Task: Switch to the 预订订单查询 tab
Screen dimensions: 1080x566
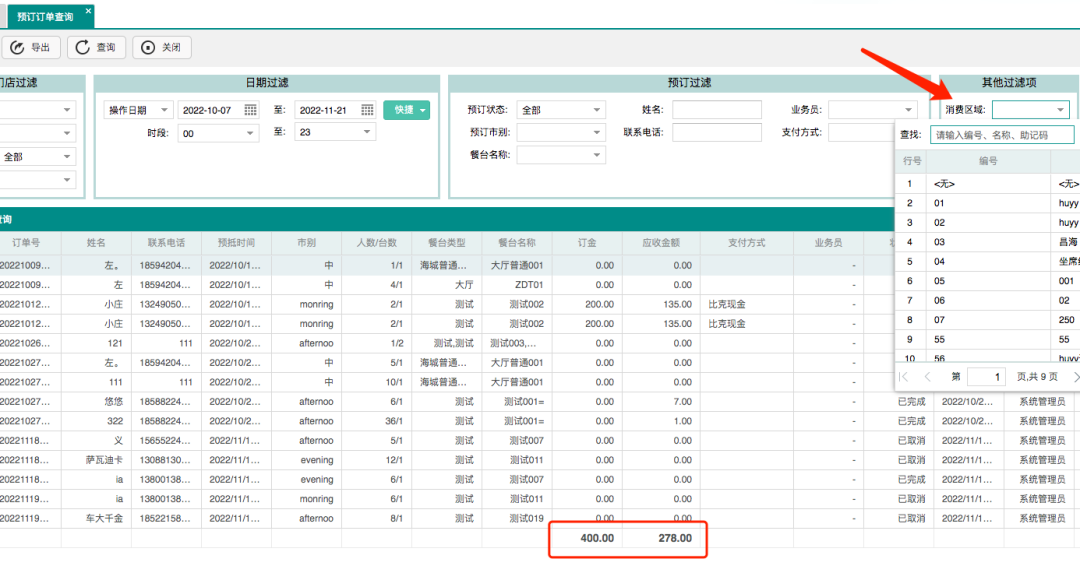Action: [45, 16]
